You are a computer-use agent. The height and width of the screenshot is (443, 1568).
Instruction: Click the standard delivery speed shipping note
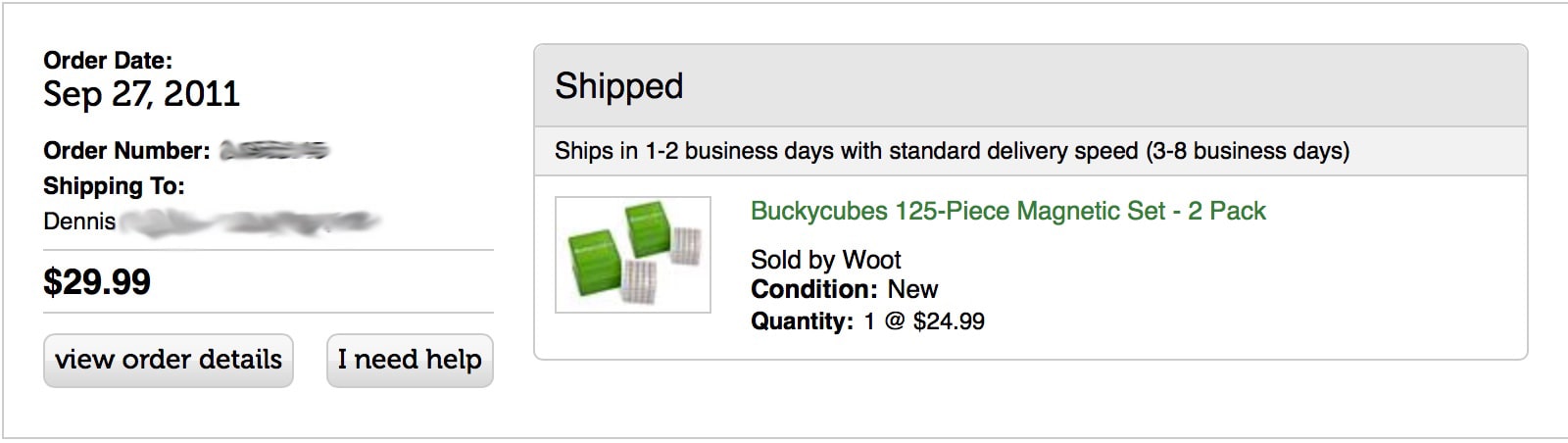(x=951, y=151)
